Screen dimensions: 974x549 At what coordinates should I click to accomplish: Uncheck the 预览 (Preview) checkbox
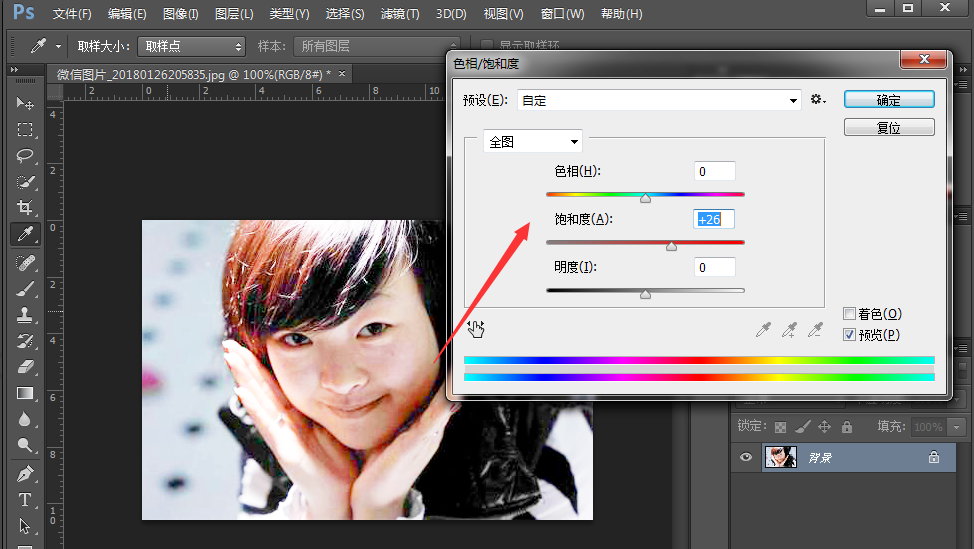[849, 335]
